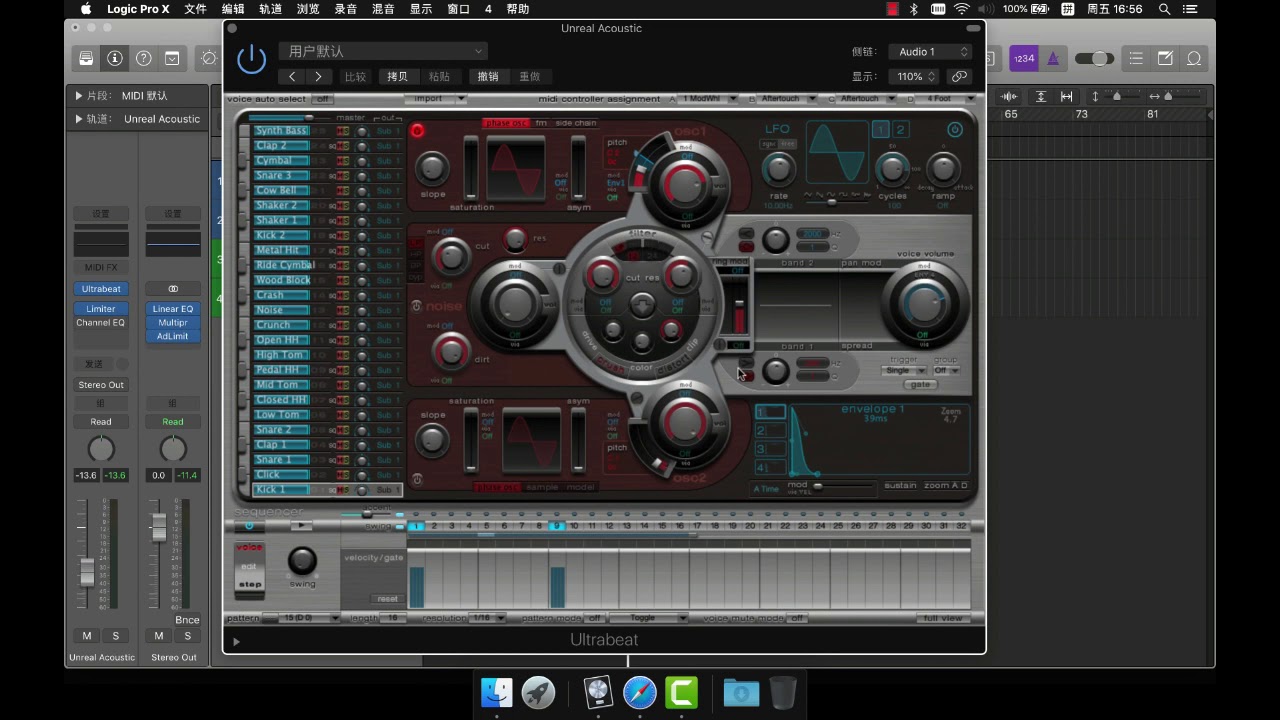The height and width of the screenshot is (720, 1280).
Task: Click the full view button
Action: pos(943,618)
